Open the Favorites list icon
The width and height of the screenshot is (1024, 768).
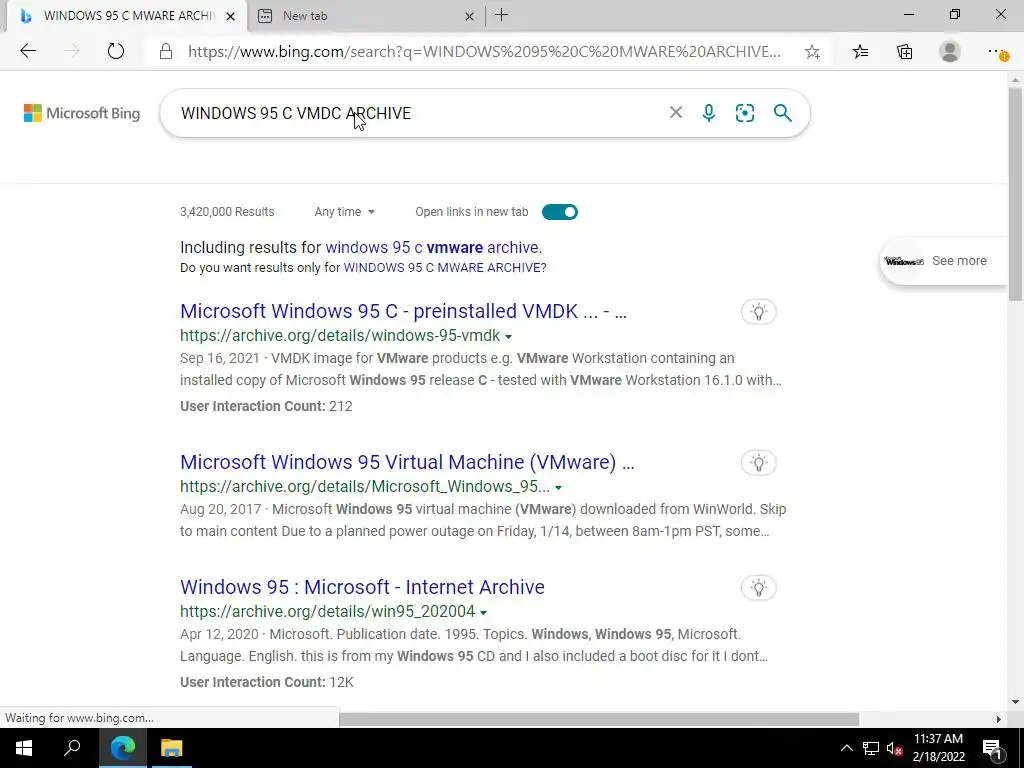click(861, 52)
